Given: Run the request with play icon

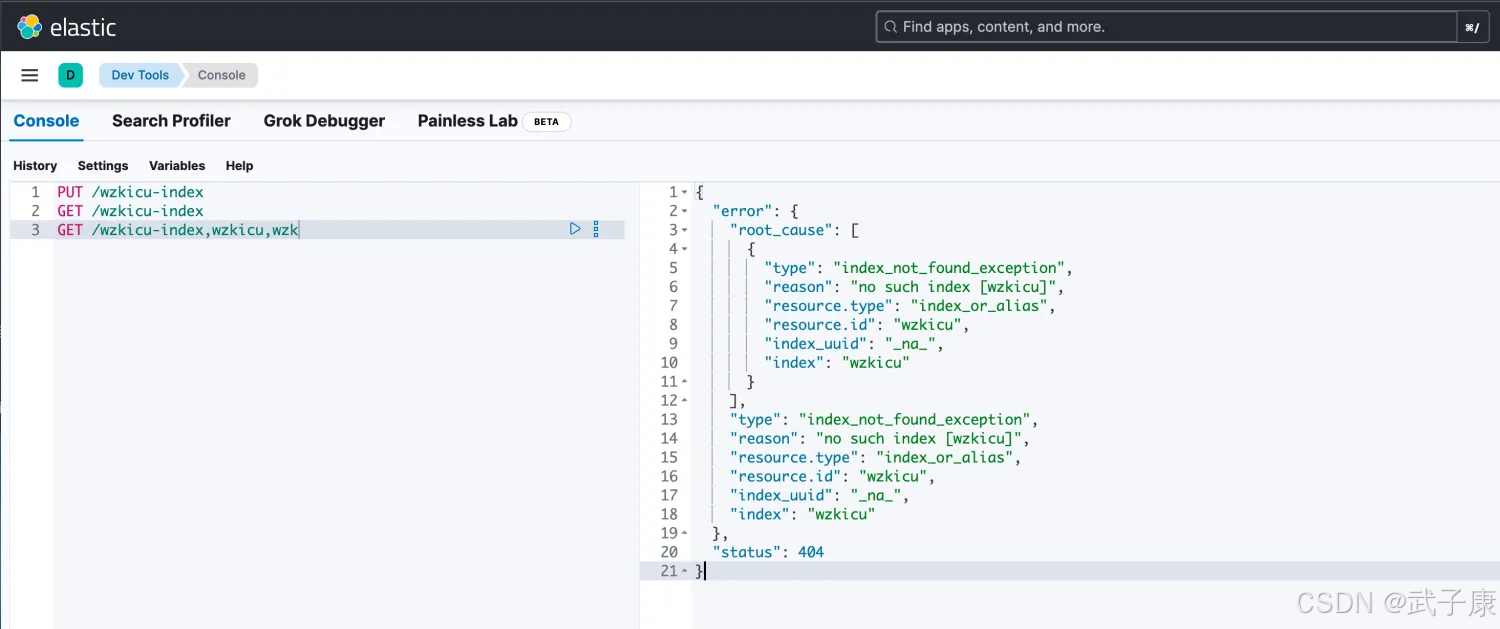Looking at the screenshot, I should (x=575, y=229).
